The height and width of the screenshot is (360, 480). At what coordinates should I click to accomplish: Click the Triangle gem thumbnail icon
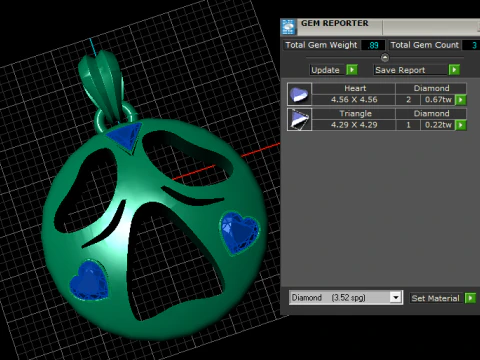click(299, 119)
